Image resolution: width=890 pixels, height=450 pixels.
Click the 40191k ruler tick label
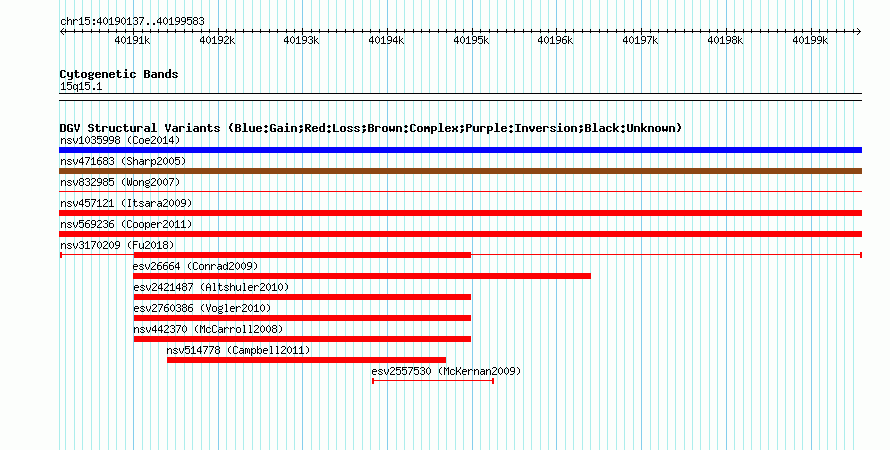click(x=132, y=40)
